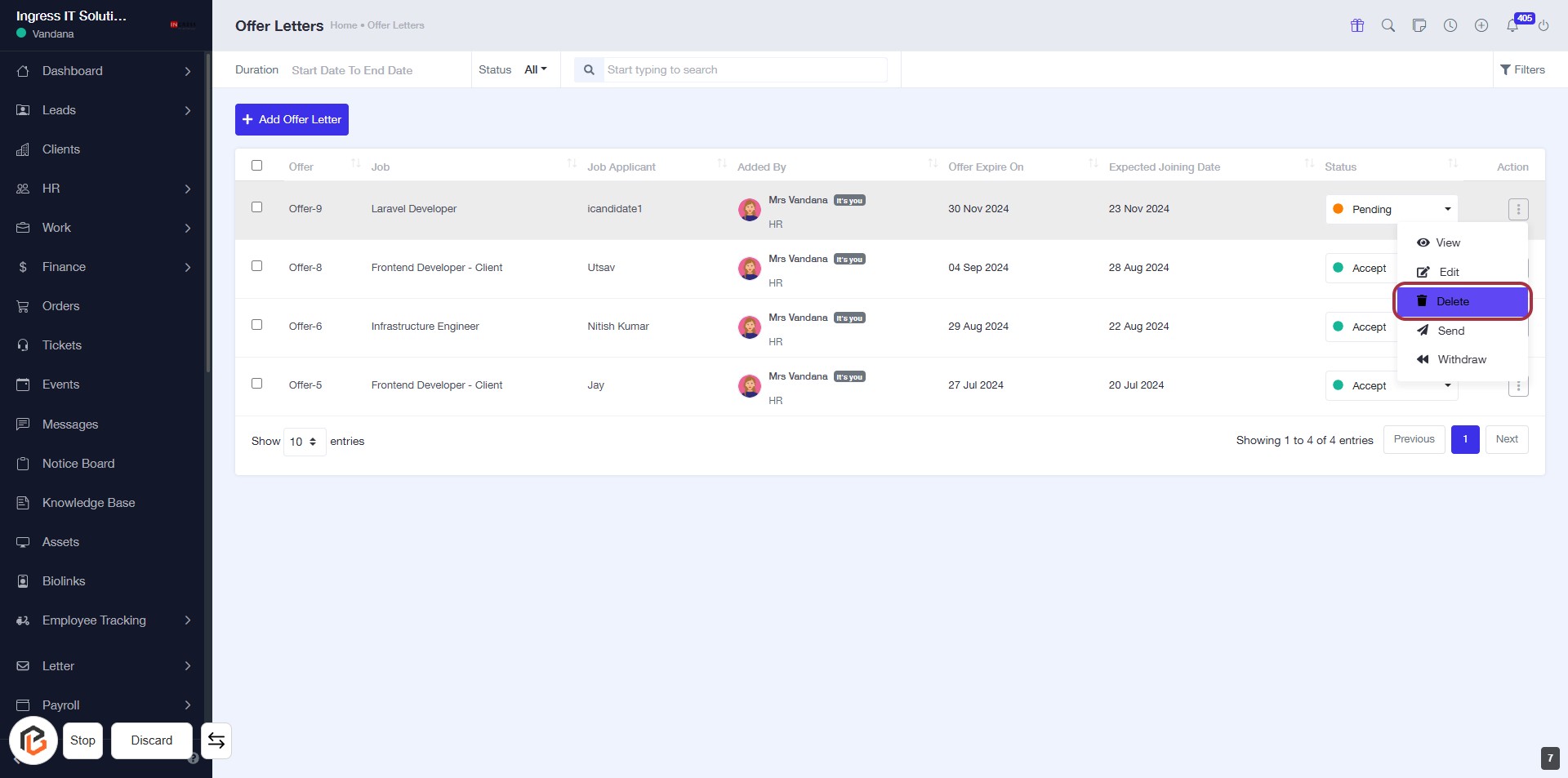Click the clock timer icon
This screenshot has width=1568, height=778.
click(x=1450, y=25)
